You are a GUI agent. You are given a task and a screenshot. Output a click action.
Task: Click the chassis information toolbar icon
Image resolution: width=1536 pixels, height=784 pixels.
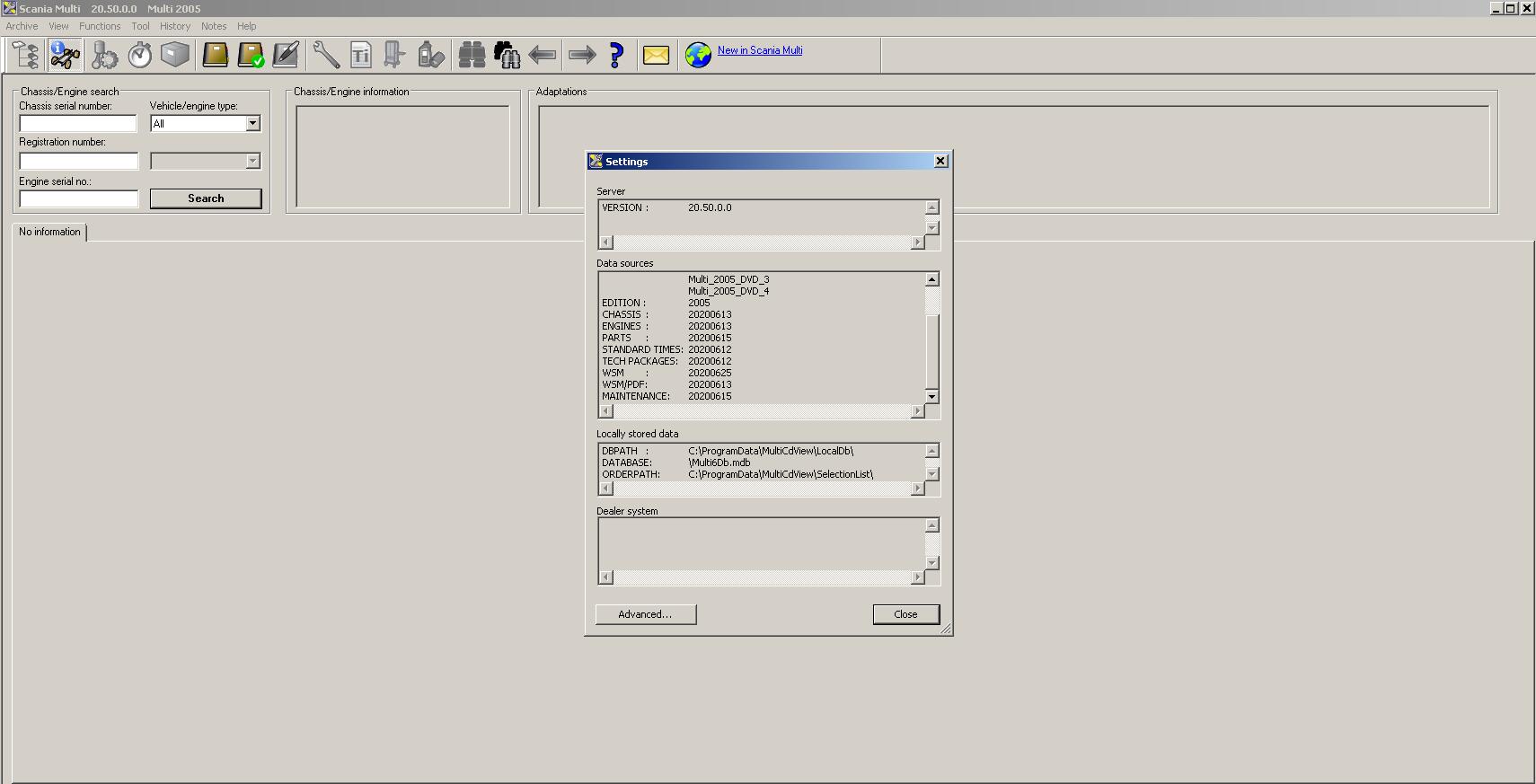coord(65,55)
